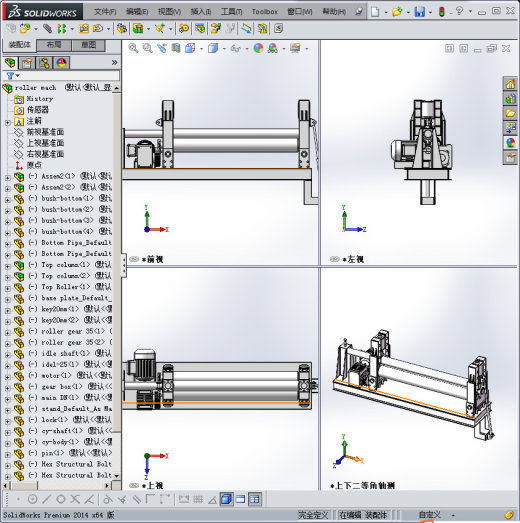Click the Linear Component Pattern icon
The height and width of the screenshot is (523, 520).
coord(62,29)
